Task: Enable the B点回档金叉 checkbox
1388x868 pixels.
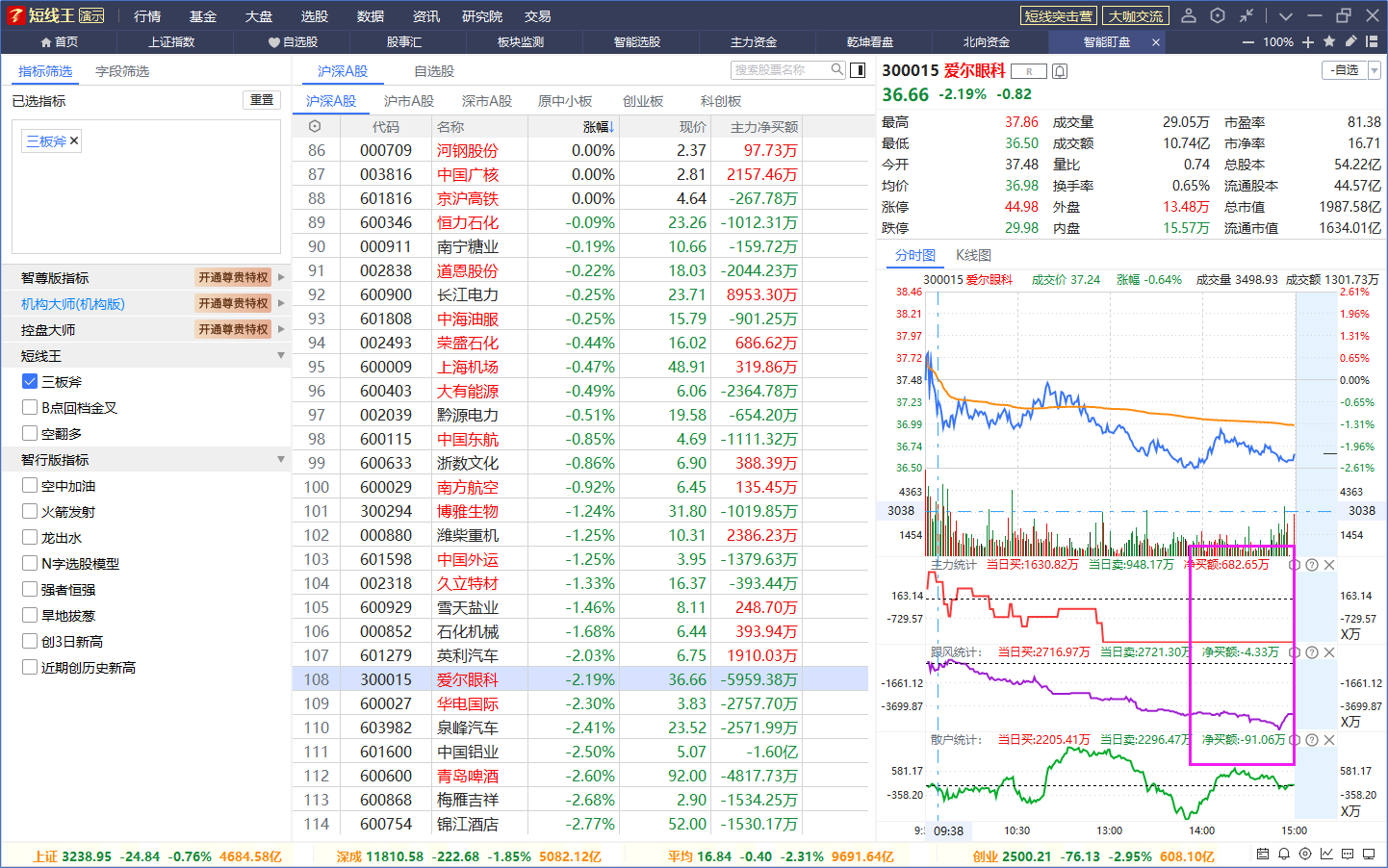Action: tap(30, 407)
